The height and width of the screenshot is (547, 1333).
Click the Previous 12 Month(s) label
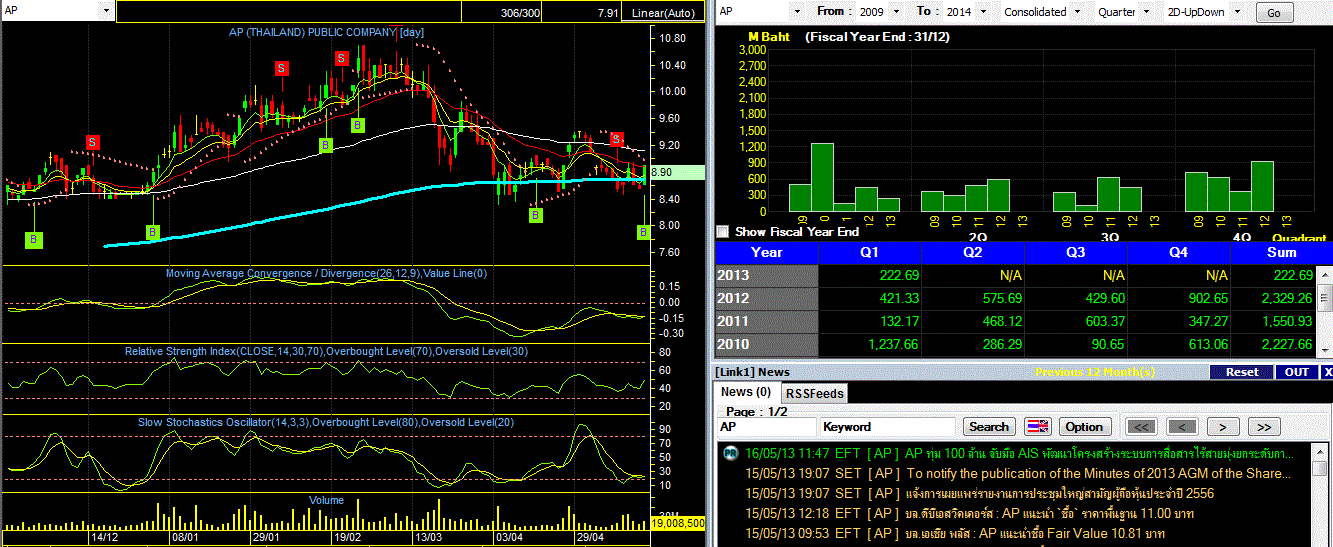tap(1095, 372)
